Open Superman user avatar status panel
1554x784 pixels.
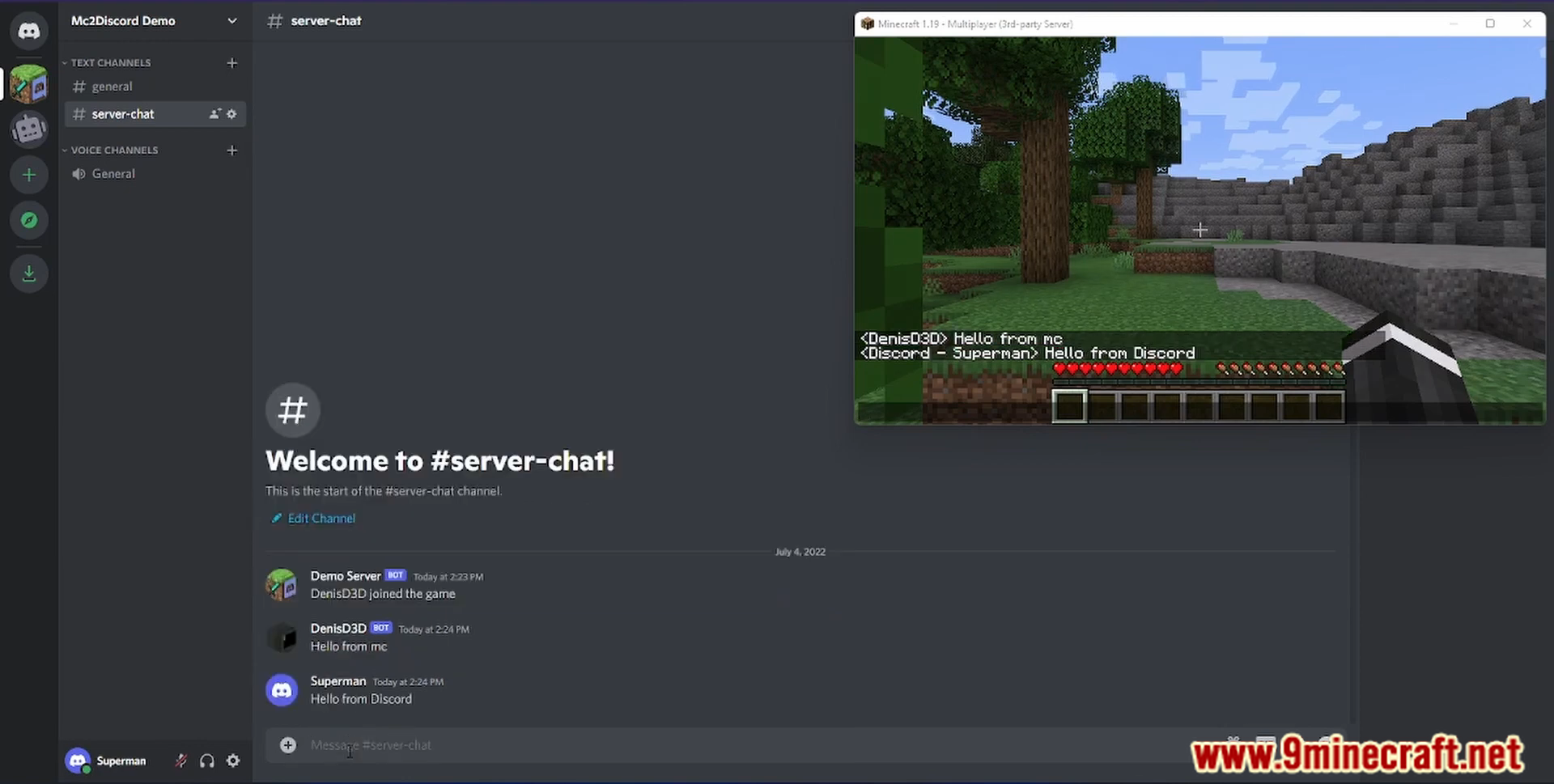point(78,761)
